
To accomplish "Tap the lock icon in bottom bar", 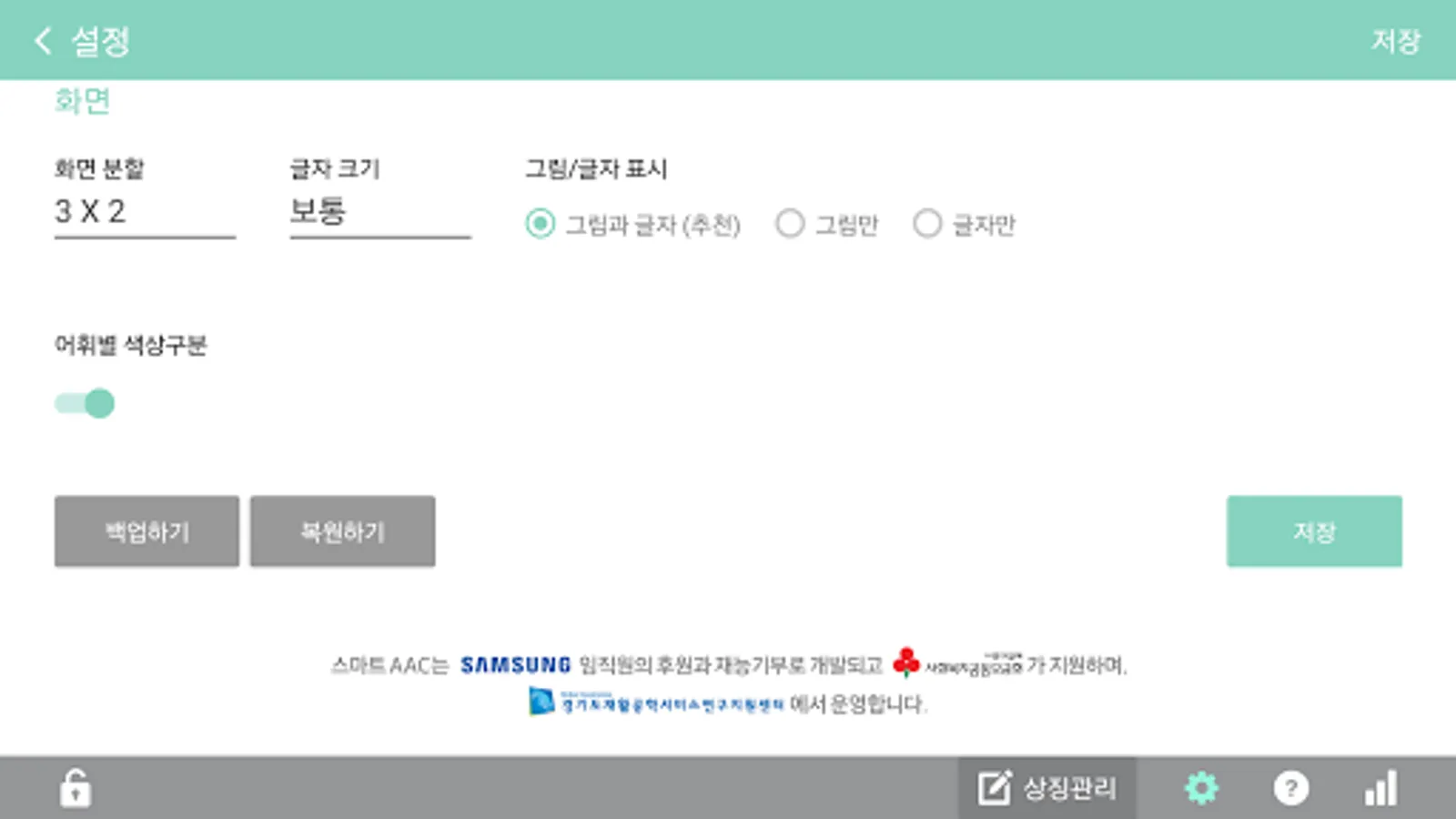I will point(76,788).
